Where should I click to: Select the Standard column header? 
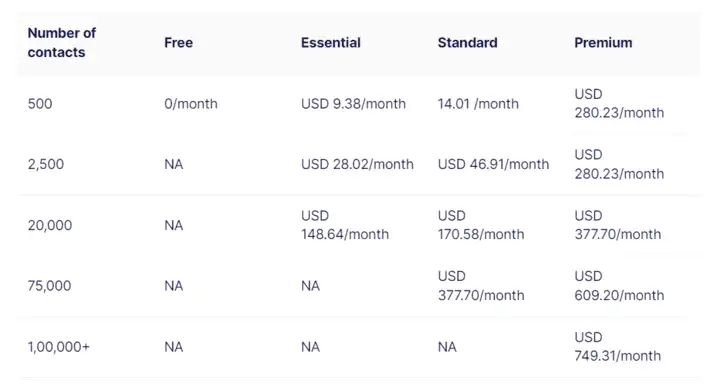(467, 43)
